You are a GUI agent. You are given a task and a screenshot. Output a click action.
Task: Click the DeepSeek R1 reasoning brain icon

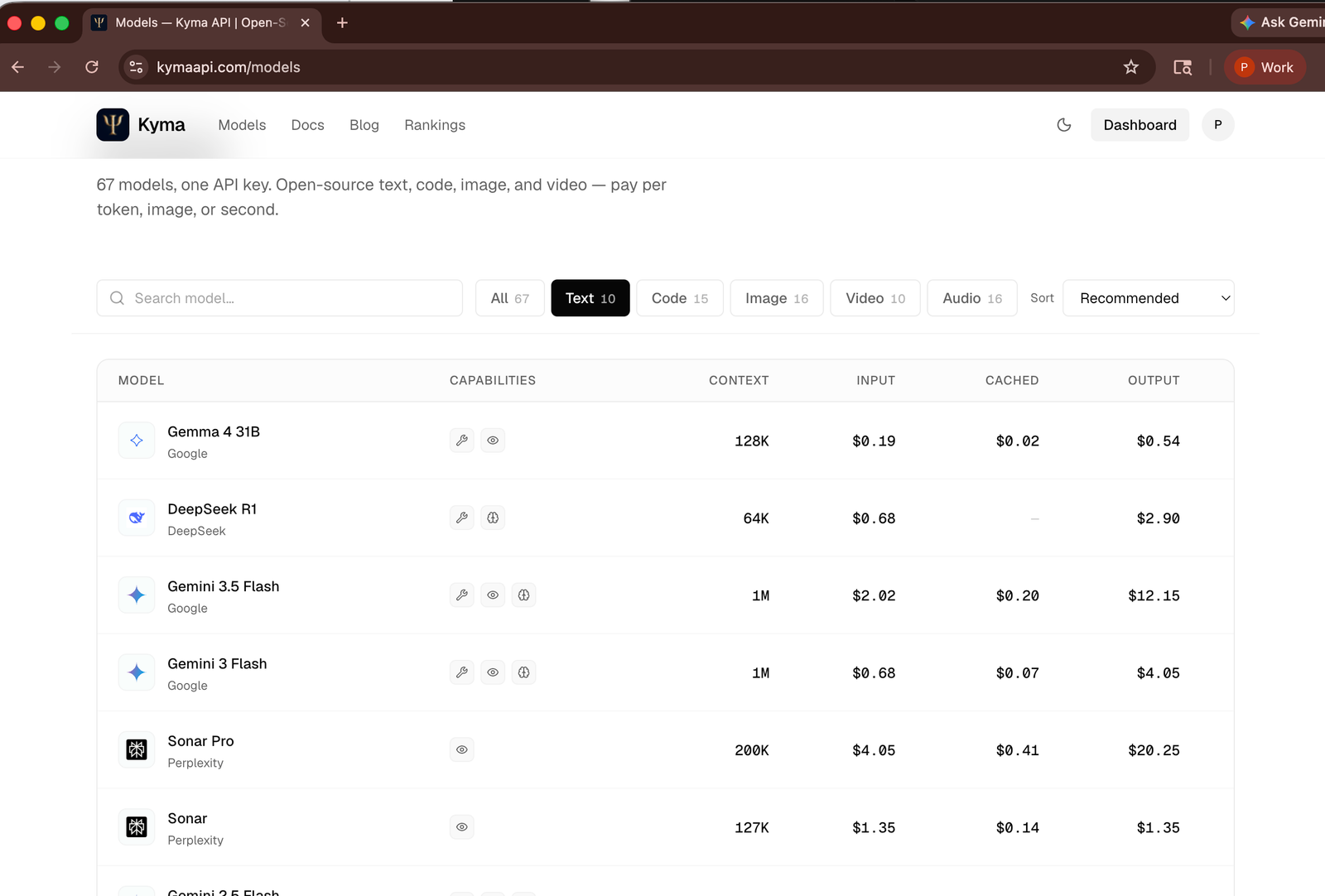pyautogui.click(x=493, y=518)
